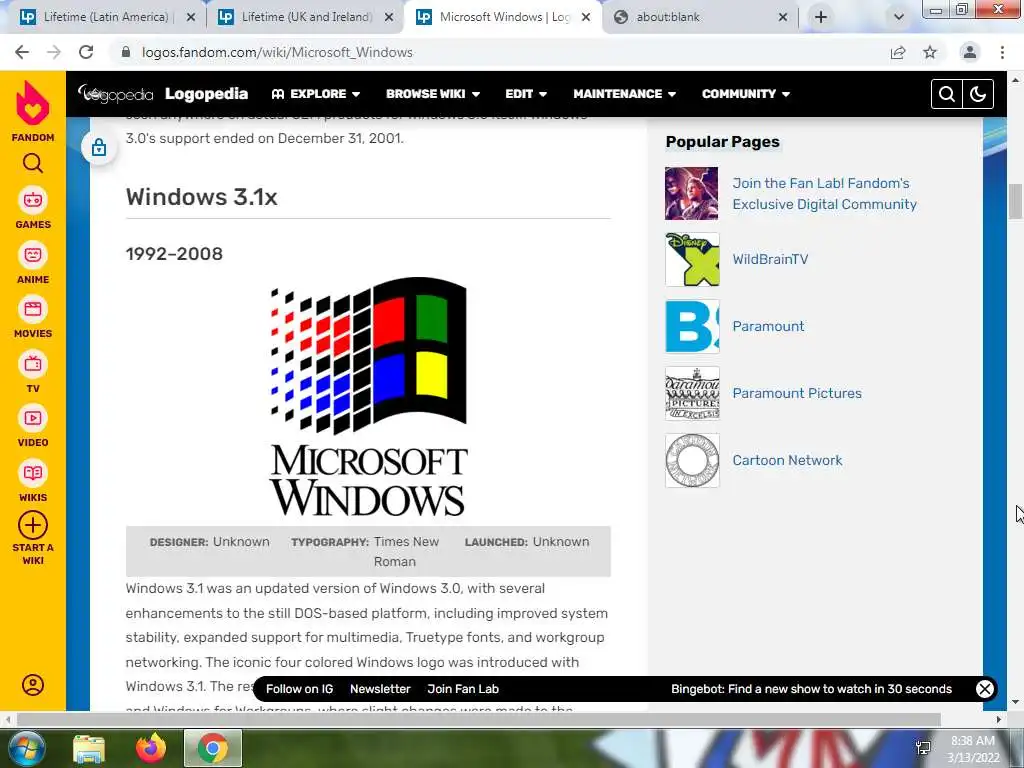Reload the page with refresh icon
Screen dimensions: 1024x768
point(86,52)
